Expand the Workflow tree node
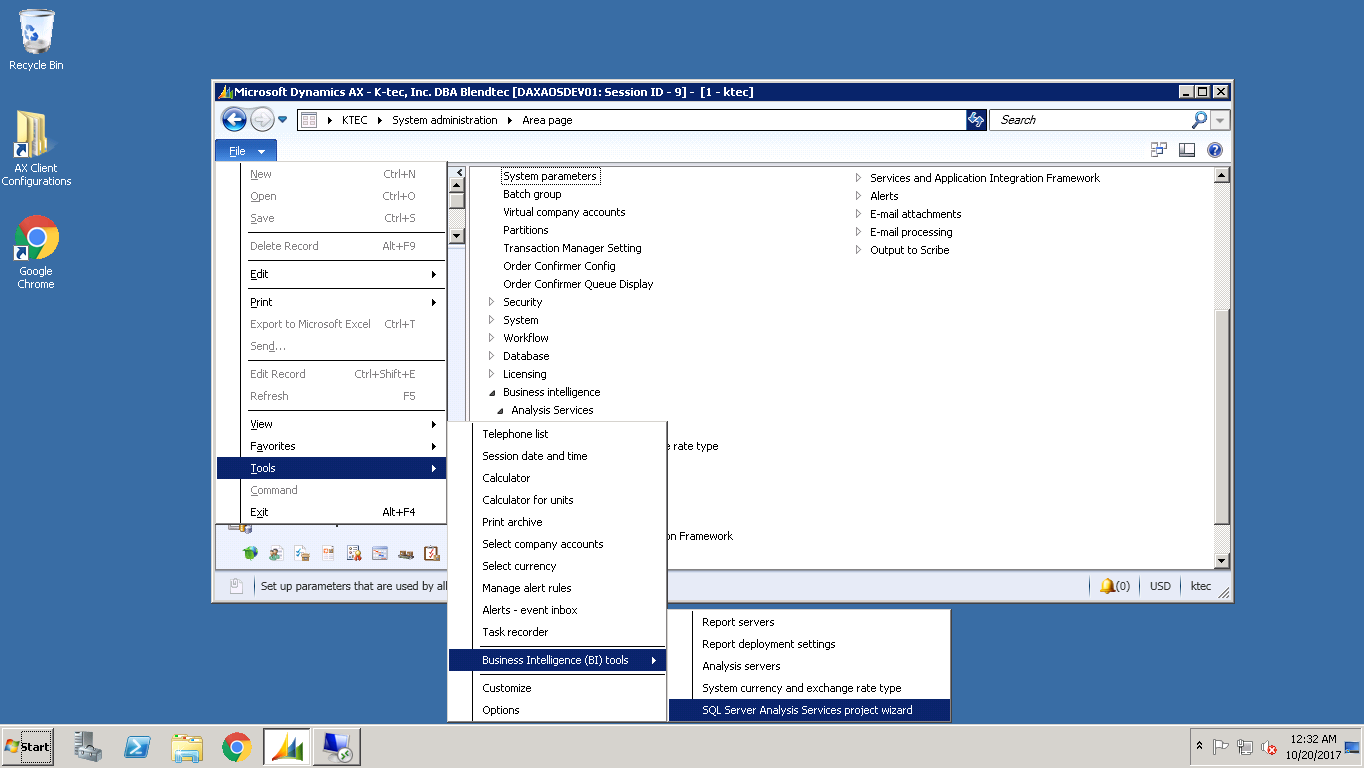1364x768 pixels. (491, 338)
